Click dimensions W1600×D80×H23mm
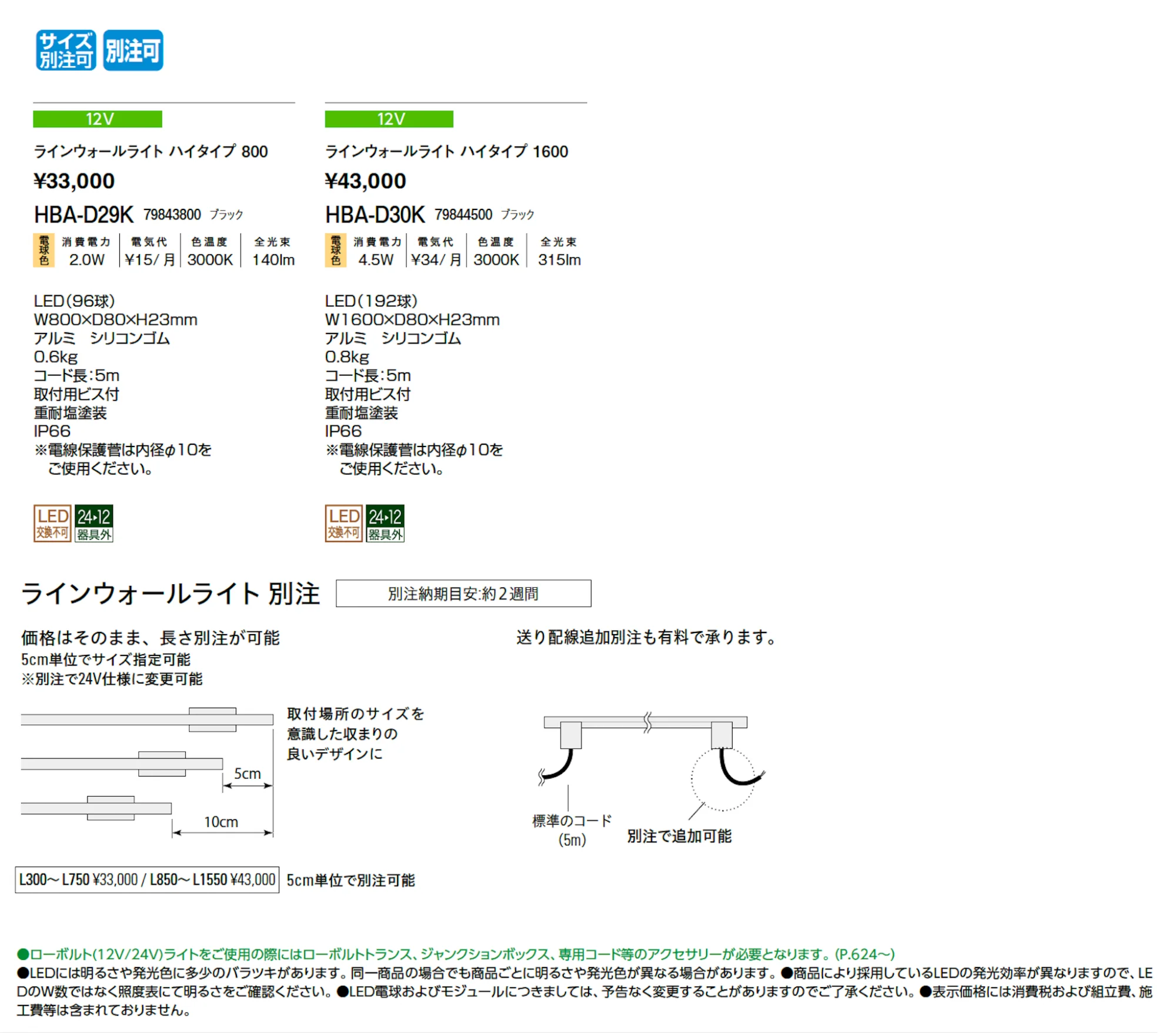The width and height of the screenshot is (1176, 1033). click(412, 320)
